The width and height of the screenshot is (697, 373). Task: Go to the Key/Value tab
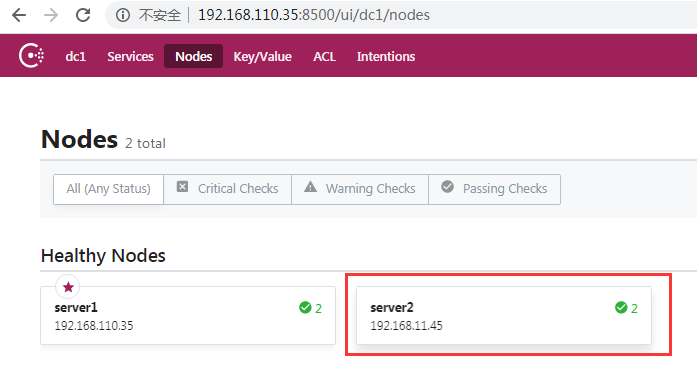click(262, 56)
